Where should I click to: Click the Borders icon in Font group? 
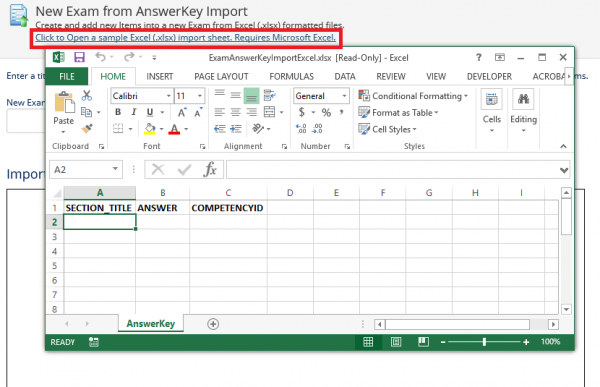click(118, 129)
